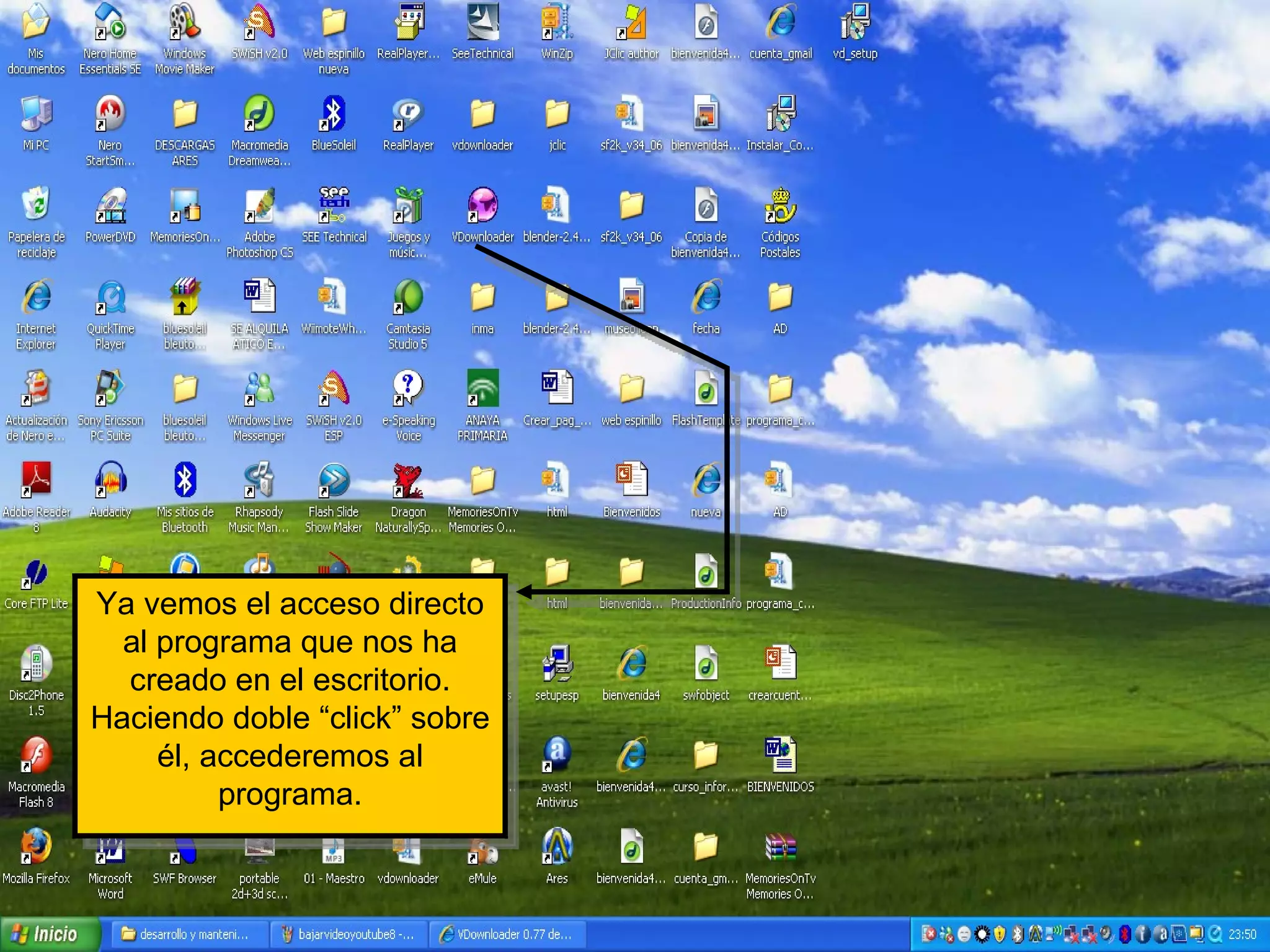Select the BlueSoleil Bluetooth icon
1270x952 pixels.
[334, 115]
